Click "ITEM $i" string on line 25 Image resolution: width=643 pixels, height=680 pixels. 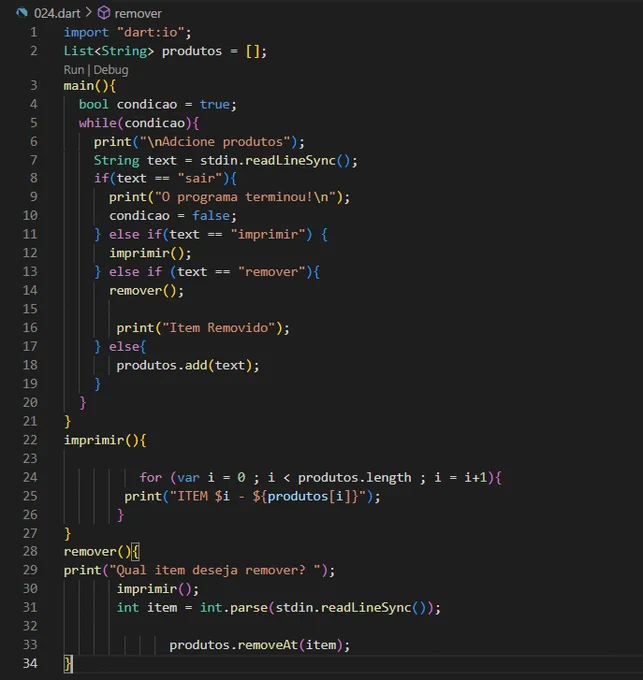coord(199,496)
